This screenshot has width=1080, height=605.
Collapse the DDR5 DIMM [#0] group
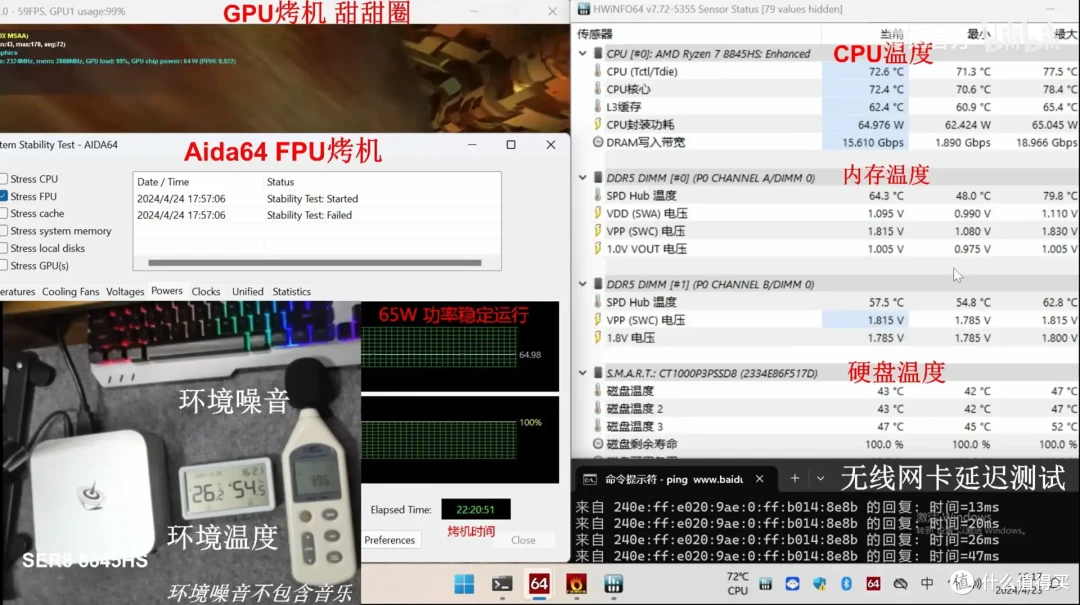583,177
